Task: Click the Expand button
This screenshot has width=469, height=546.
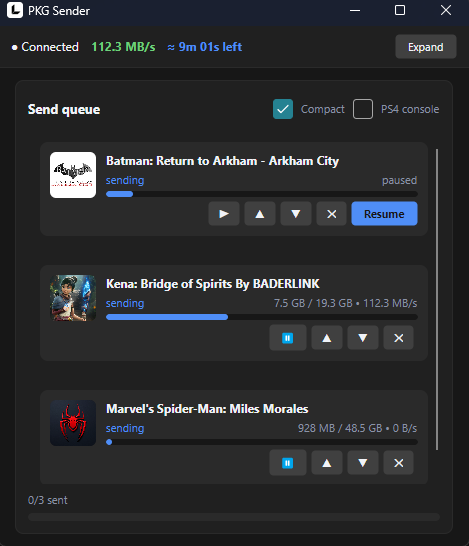Action: pos(425,47)
